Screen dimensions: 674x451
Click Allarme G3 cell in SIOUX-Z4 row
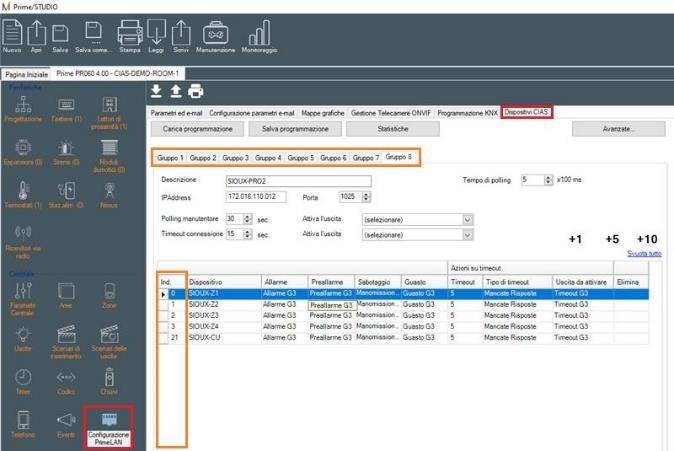pyautogui.click(x=284, y=327)
